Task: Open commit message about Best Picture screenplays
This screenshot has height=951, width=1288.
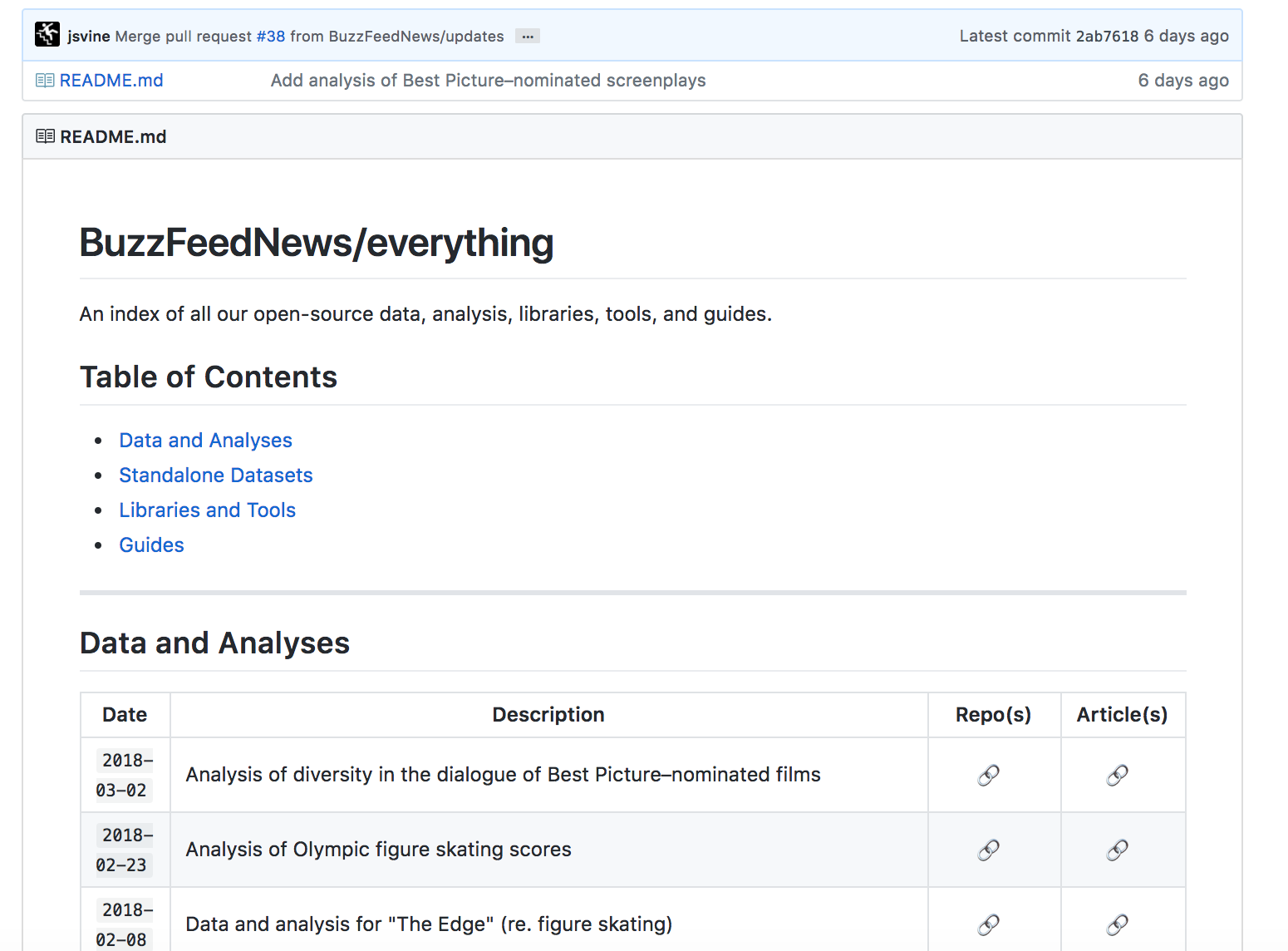Action: click(488, 81)
